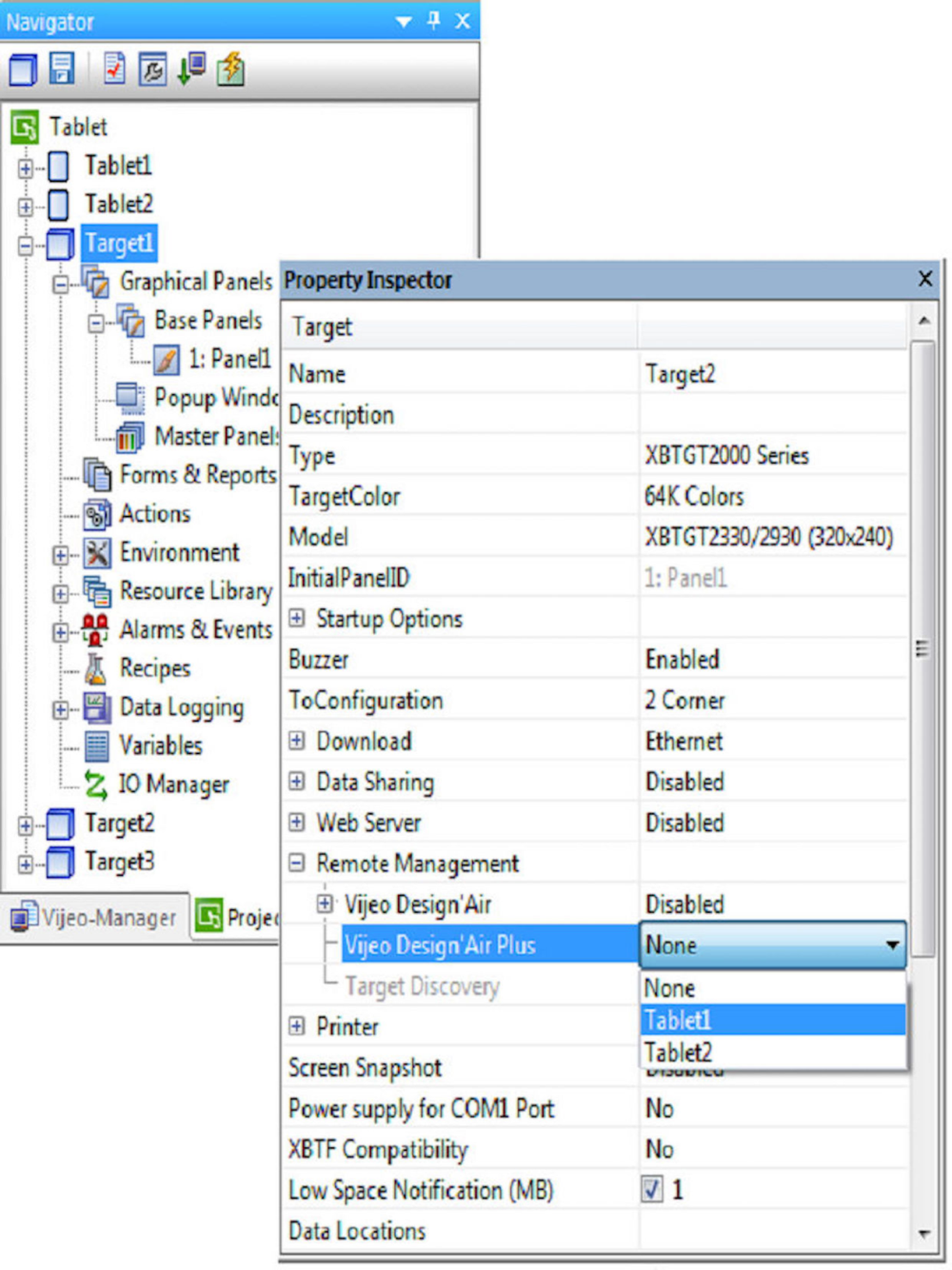Expand the Startup Options property
The image size is (952, 1270).
point(297,618)
